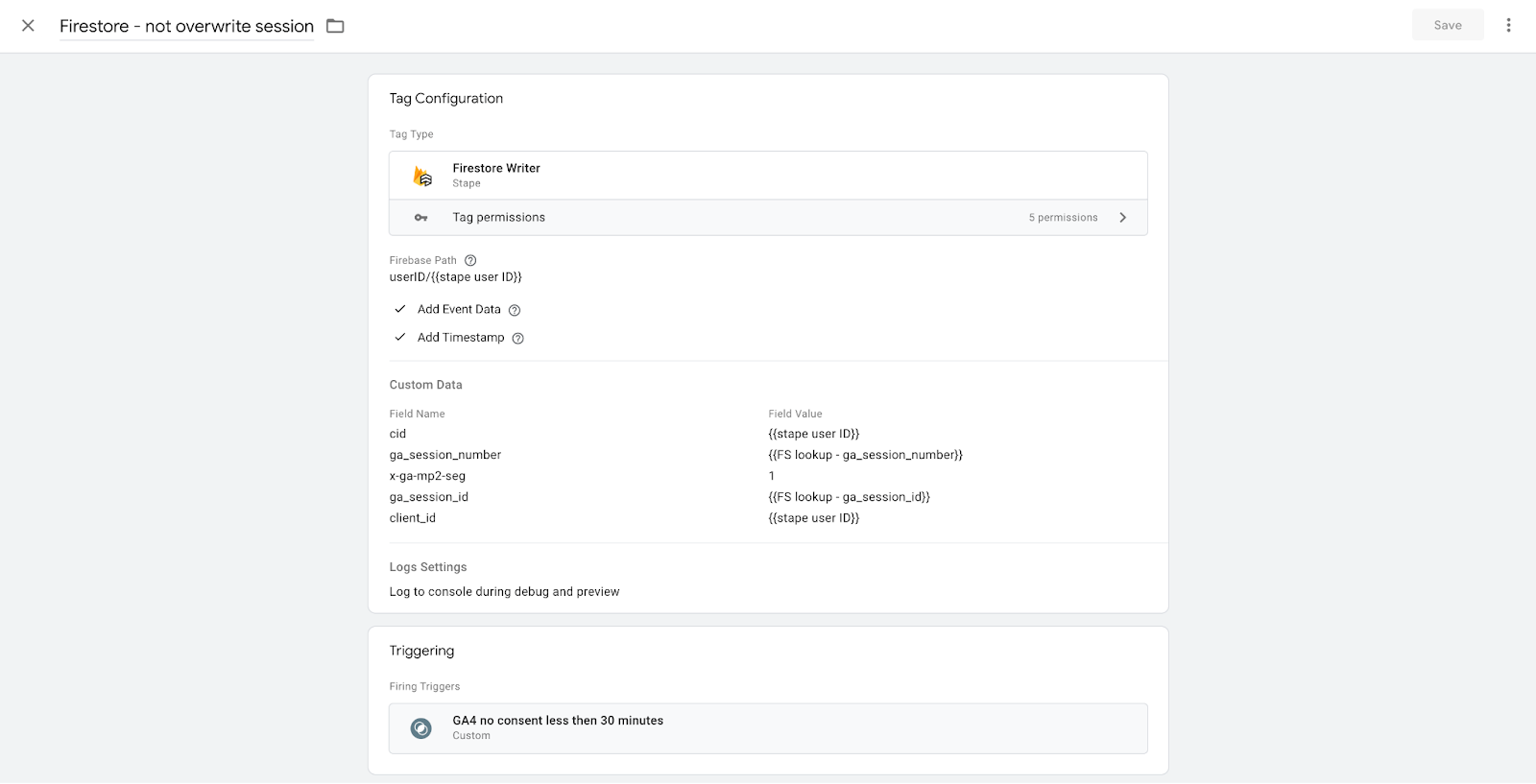The image size is (1536, 784).
Task: Edit the tag name 'Firestore - not overwrite session'
Action: tap(186, 26)
